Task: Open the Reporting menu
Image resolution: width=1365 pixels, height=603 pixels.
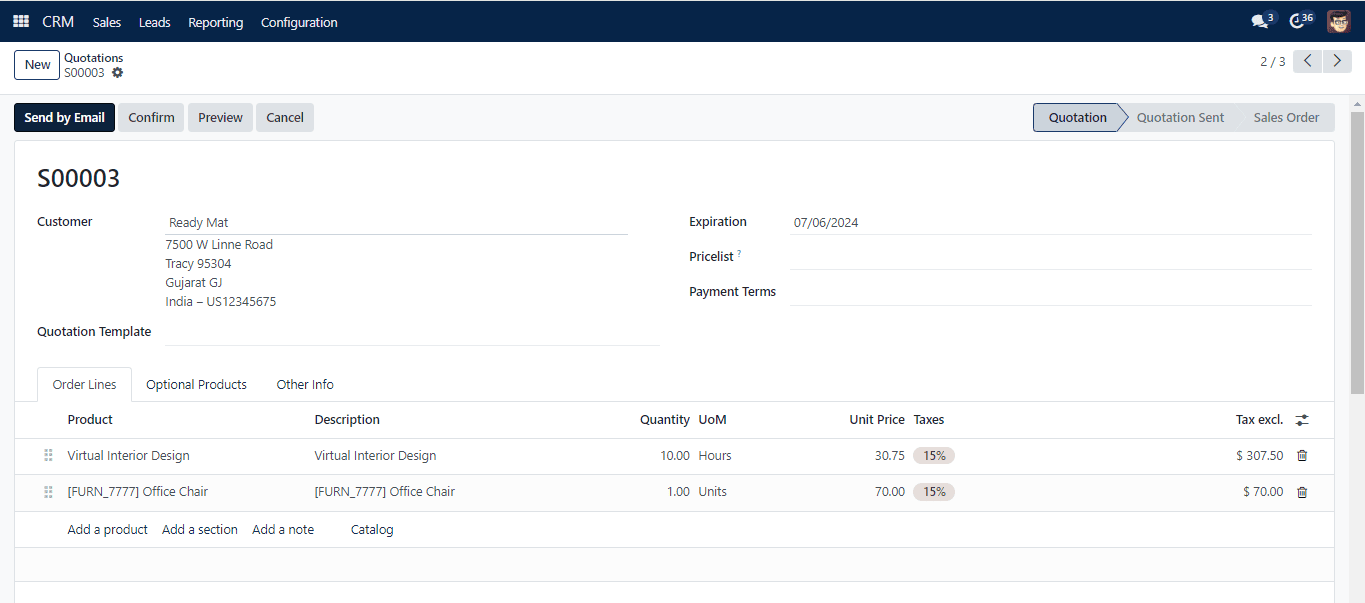Action: point(215,22)
